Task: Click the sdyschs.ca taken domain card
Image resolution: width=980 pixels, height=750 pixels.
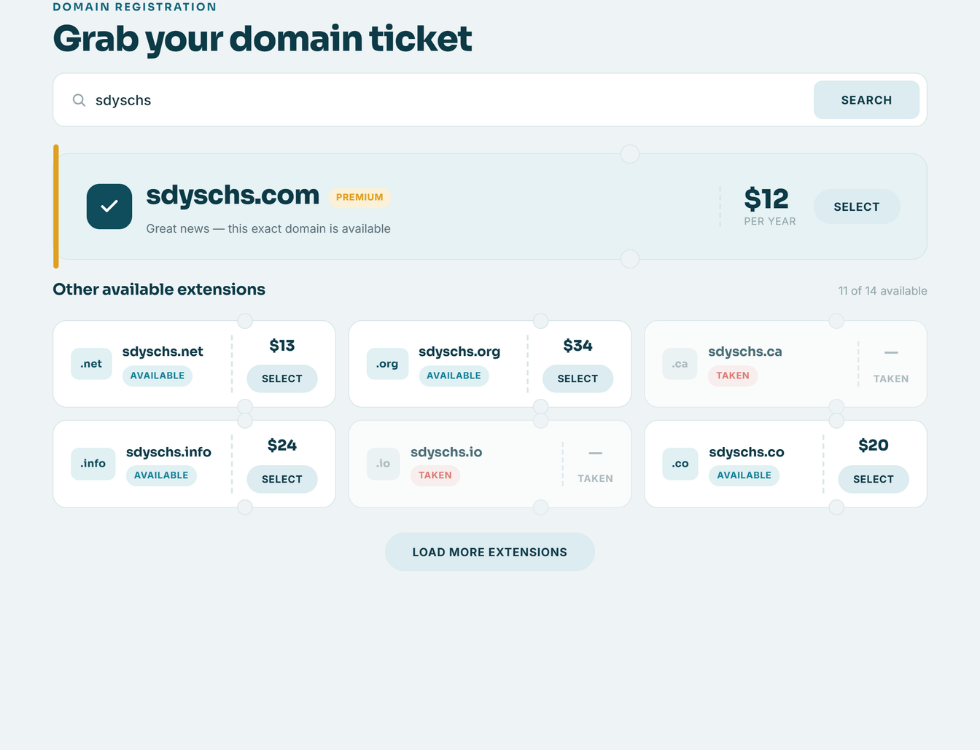Action: (x=786, y=364)
